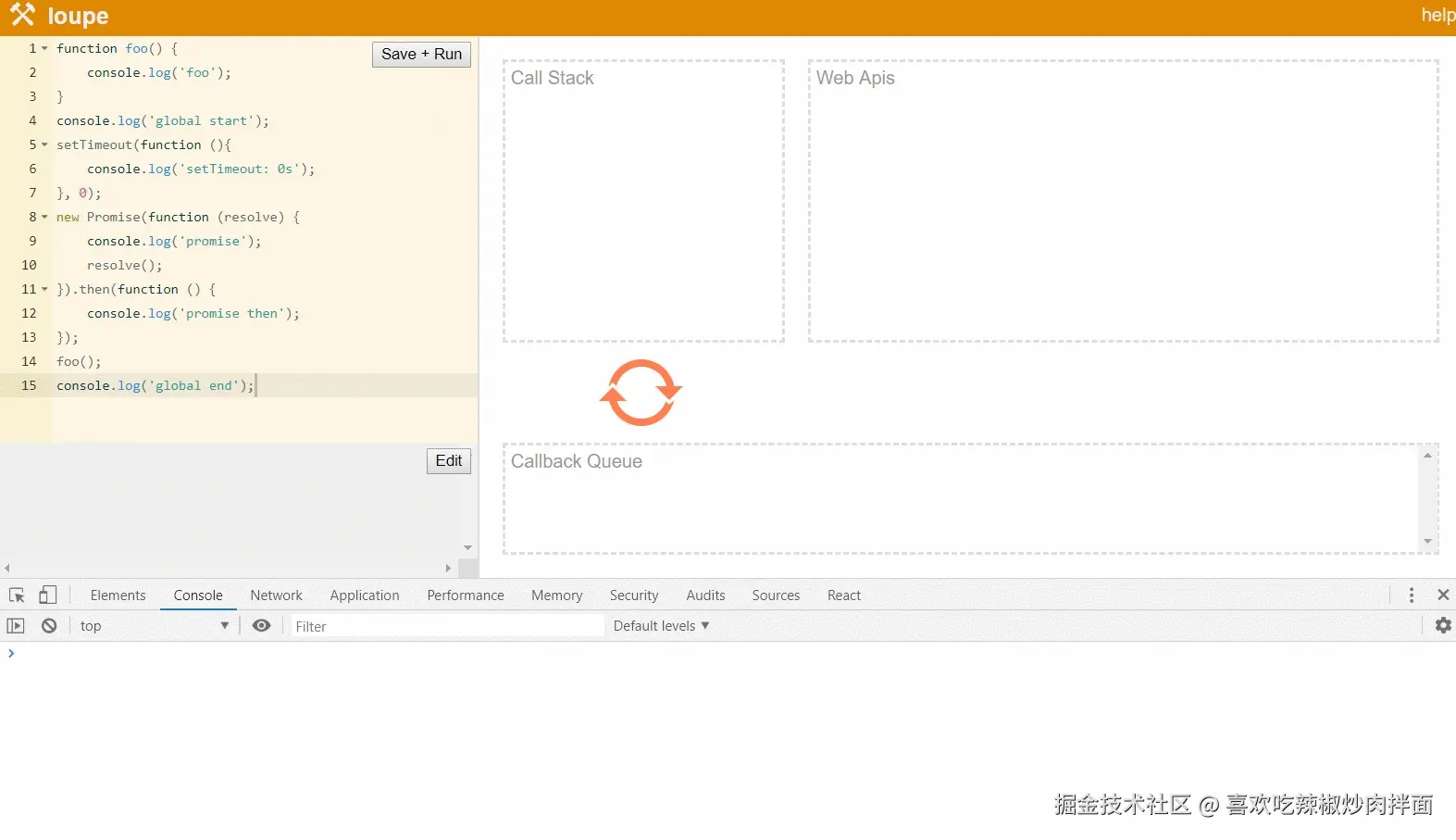This screenshot has height=840, width=1456.
Task: Click the Edit button
Action: 448,460
